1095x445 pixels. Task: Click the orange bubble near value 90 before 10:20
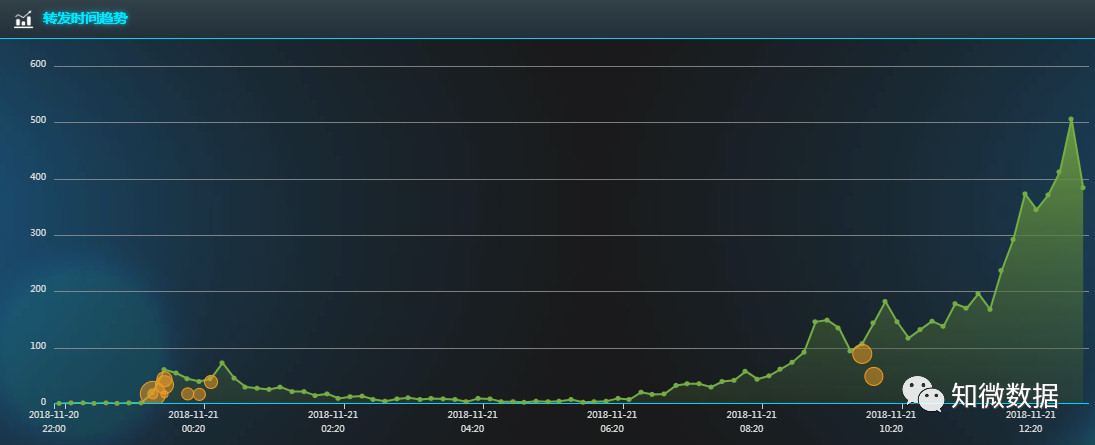(x=862, y=354)
